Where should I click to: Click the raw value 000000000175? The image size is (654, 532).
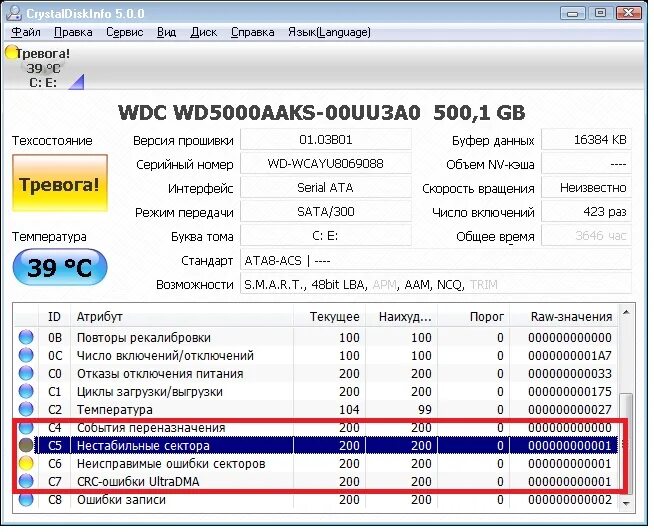pyautogui.click(x=569, y=391)
